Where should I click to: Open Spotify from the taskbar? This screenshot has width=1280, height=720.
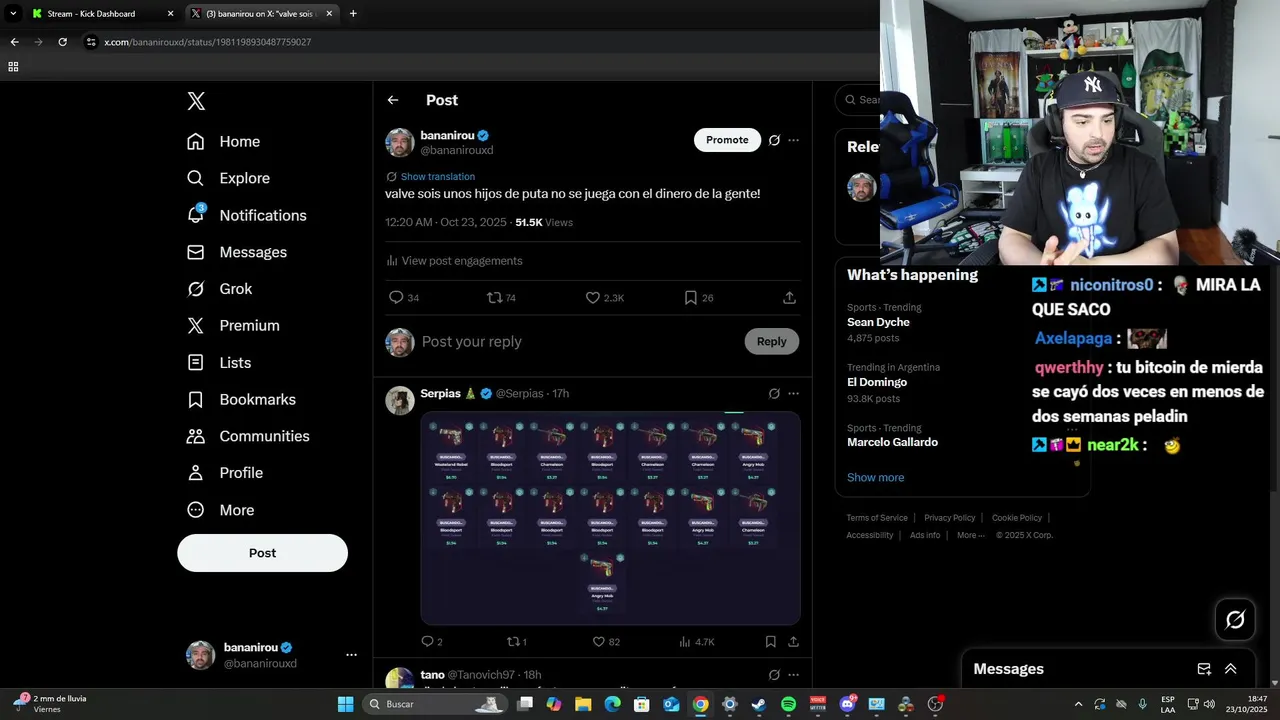(788, 704)
